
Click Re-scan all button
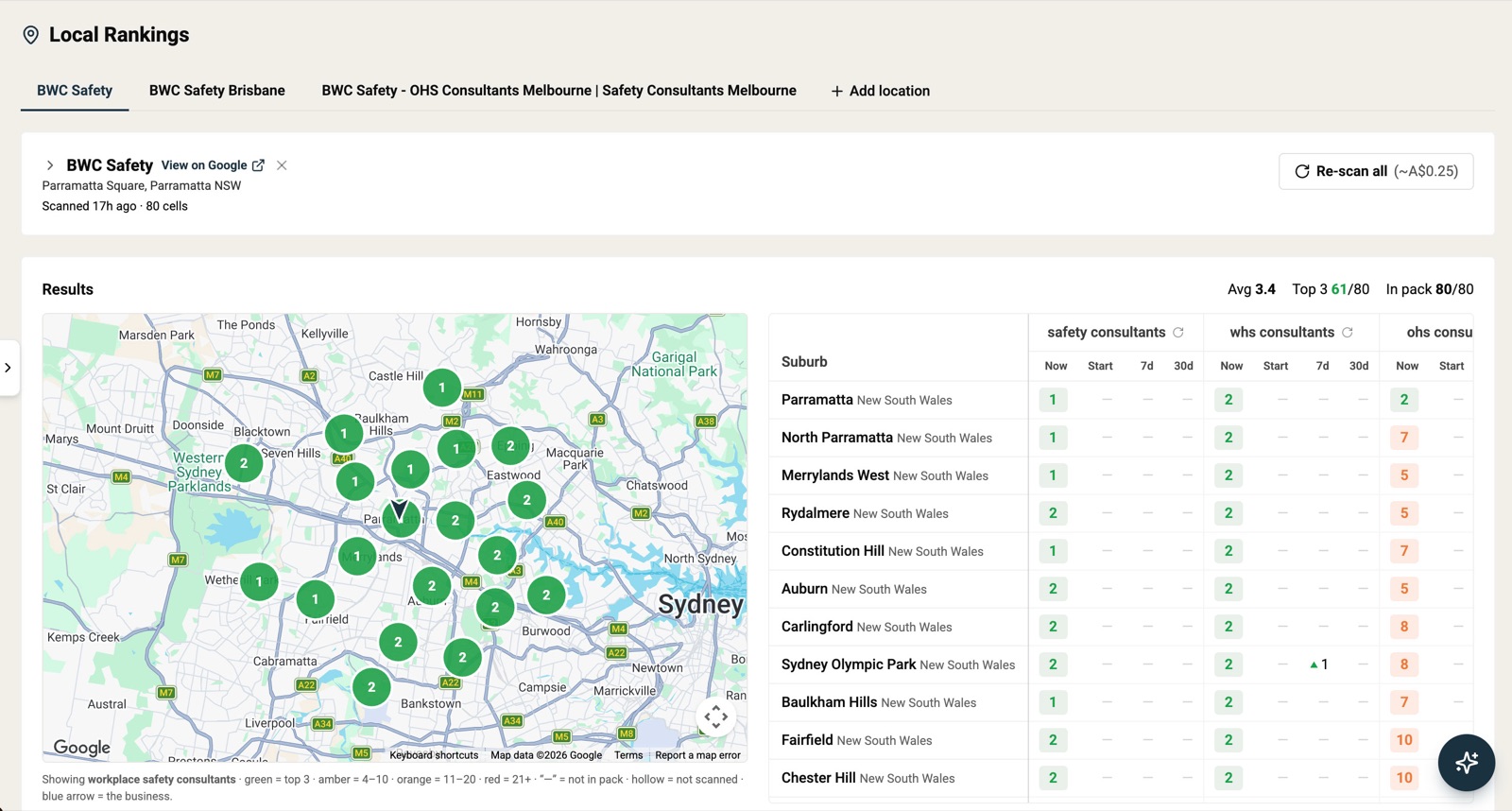(x=1376, y=171)
